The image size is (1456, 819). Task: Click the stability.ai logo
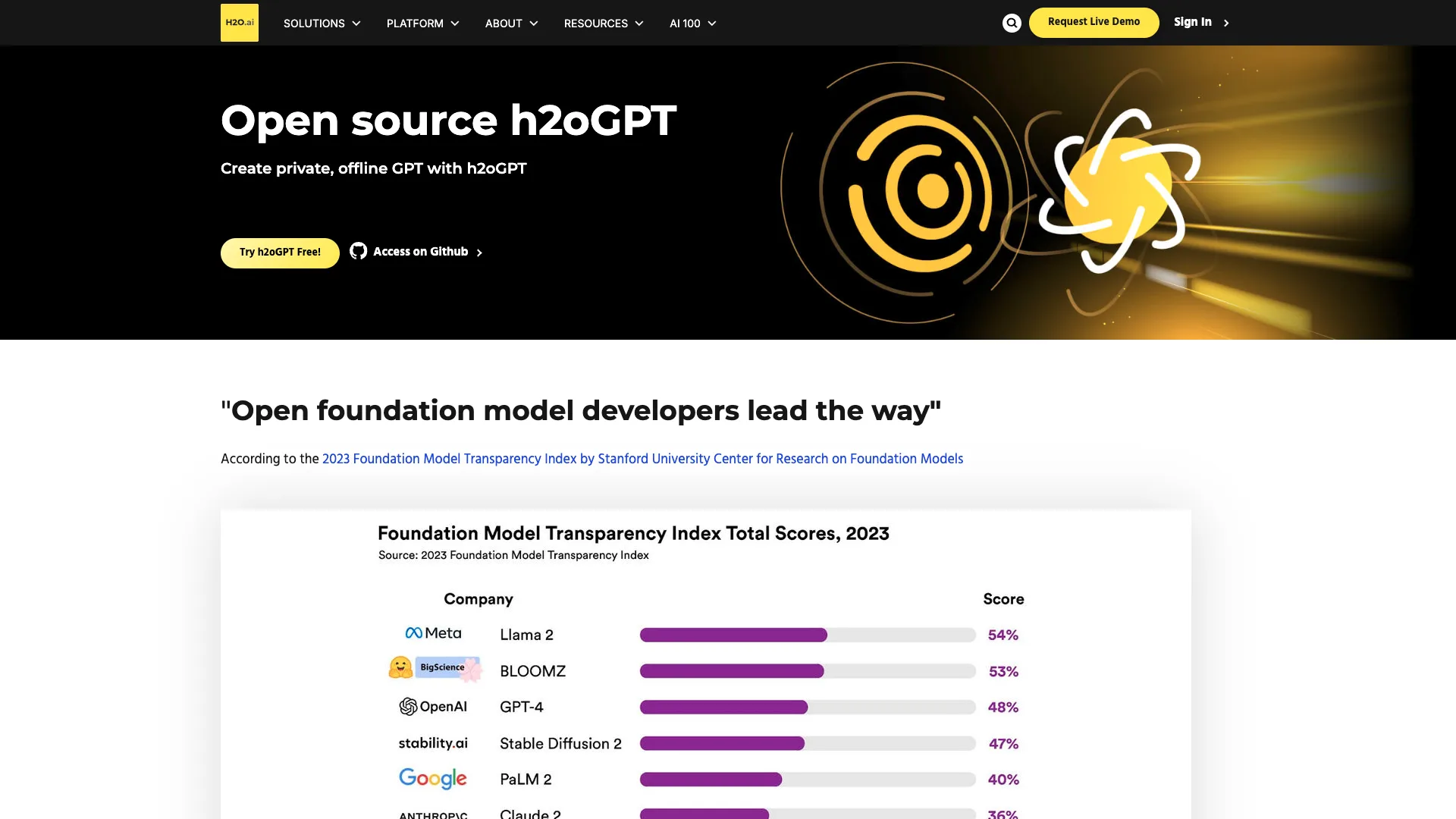(433, 743)
